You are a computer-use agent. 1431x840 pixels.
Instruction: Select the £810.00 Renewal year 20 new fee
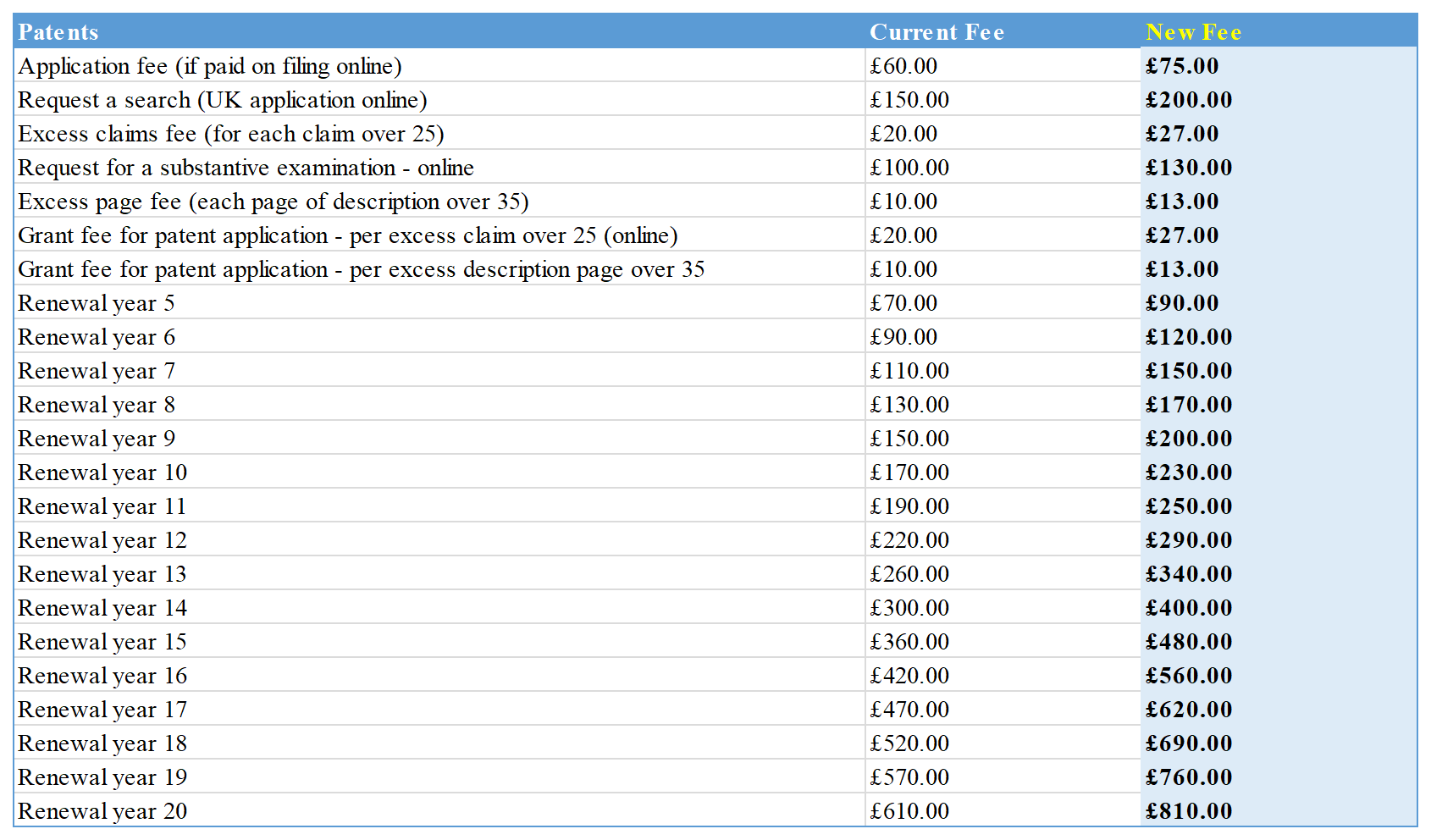click(1189, 811)
